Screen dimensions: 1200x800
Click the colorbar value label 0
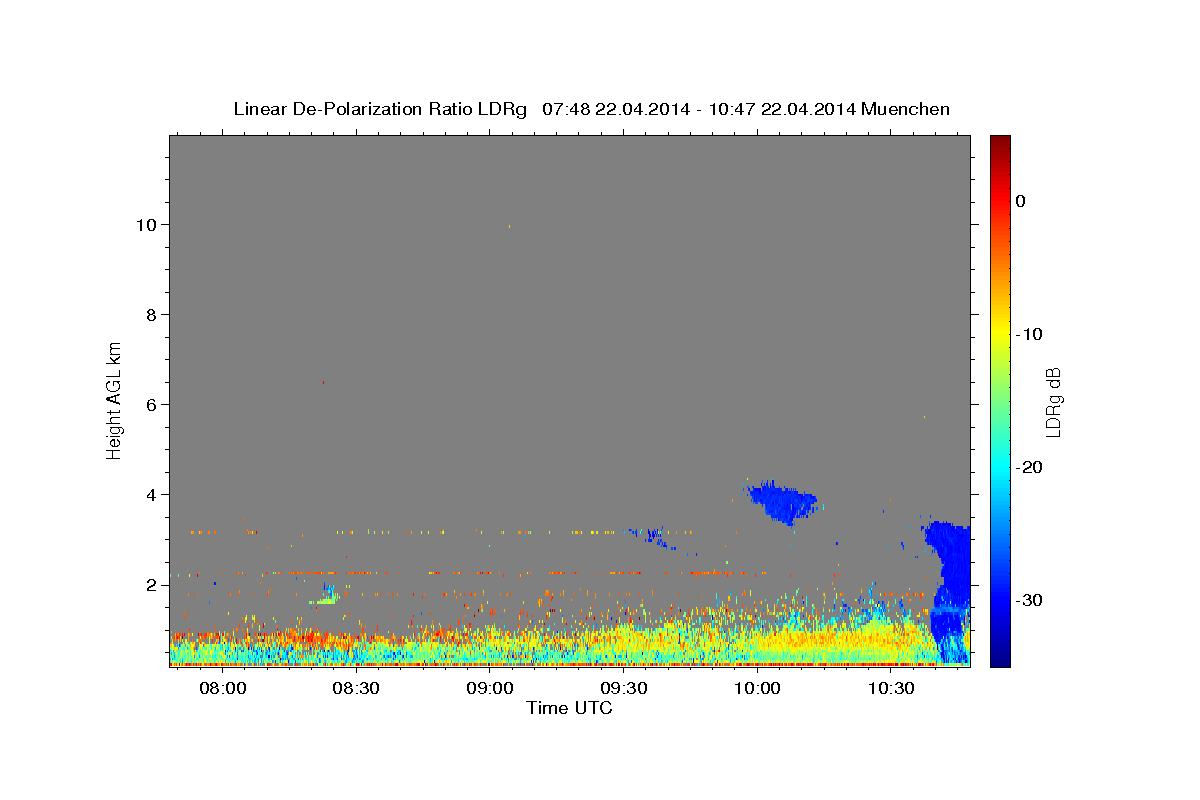[1021, 201]
